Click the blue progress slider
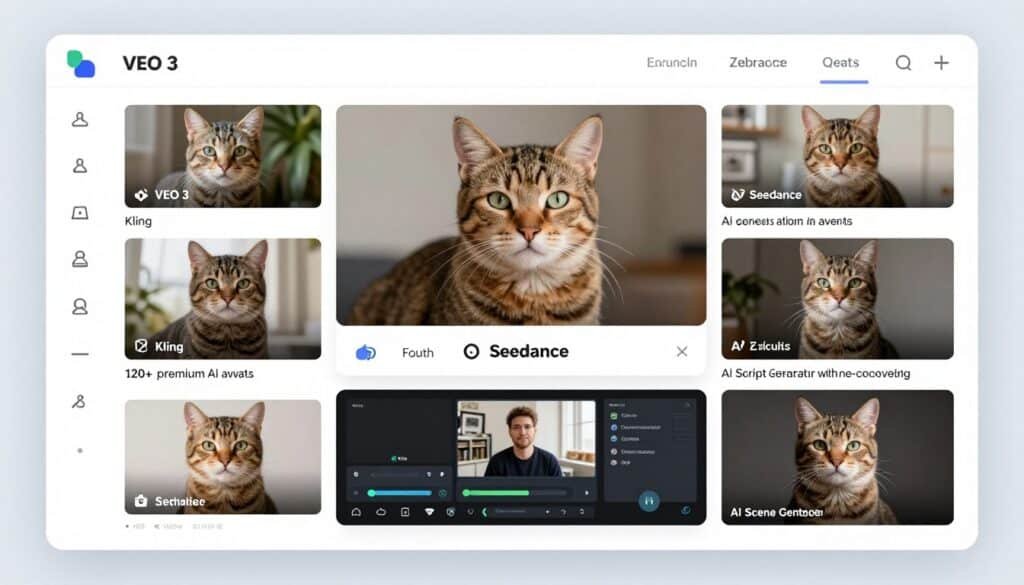The height and width of the screenshot is (585, 1024). click(x=400, y=493)
